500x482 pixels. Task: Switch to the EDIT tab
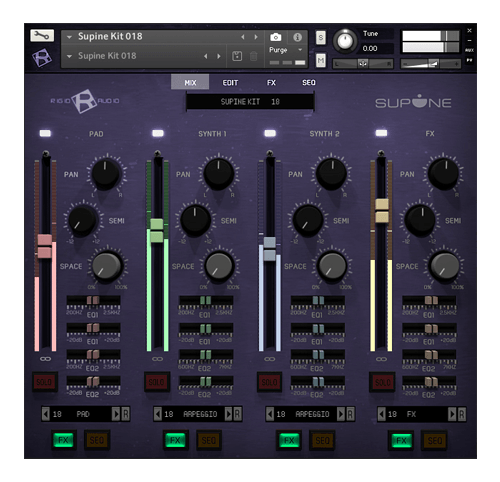pyautogui.click(x=230, y=82)
